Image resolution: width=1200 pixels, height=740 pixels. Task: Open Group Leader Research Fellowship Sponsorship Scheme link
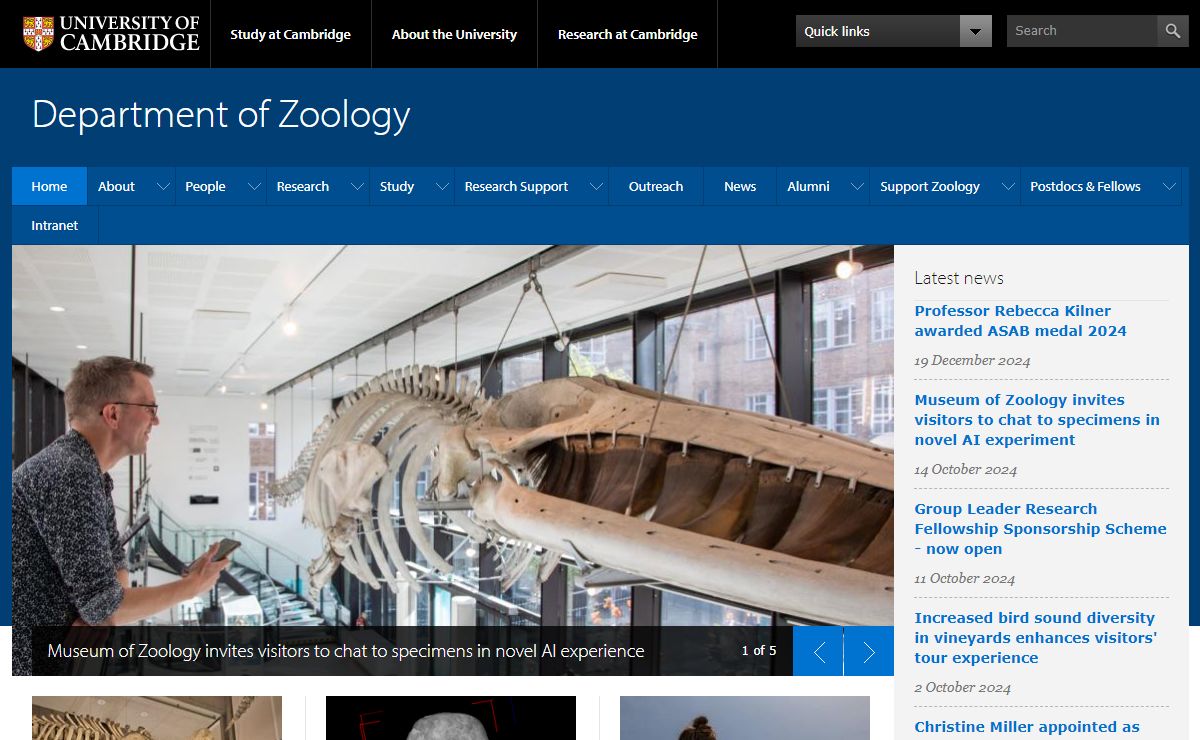pyautogui.click(x=1040, y=529)
